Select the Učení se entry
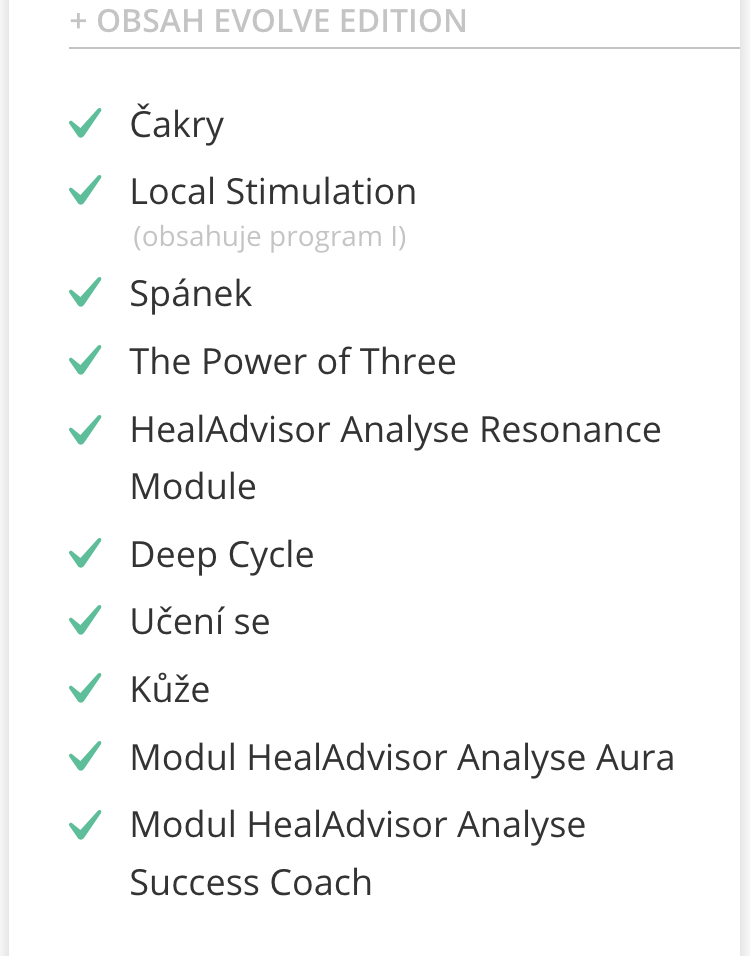The width and height of the screenshot is (750, 956). [x=200, y=621]
